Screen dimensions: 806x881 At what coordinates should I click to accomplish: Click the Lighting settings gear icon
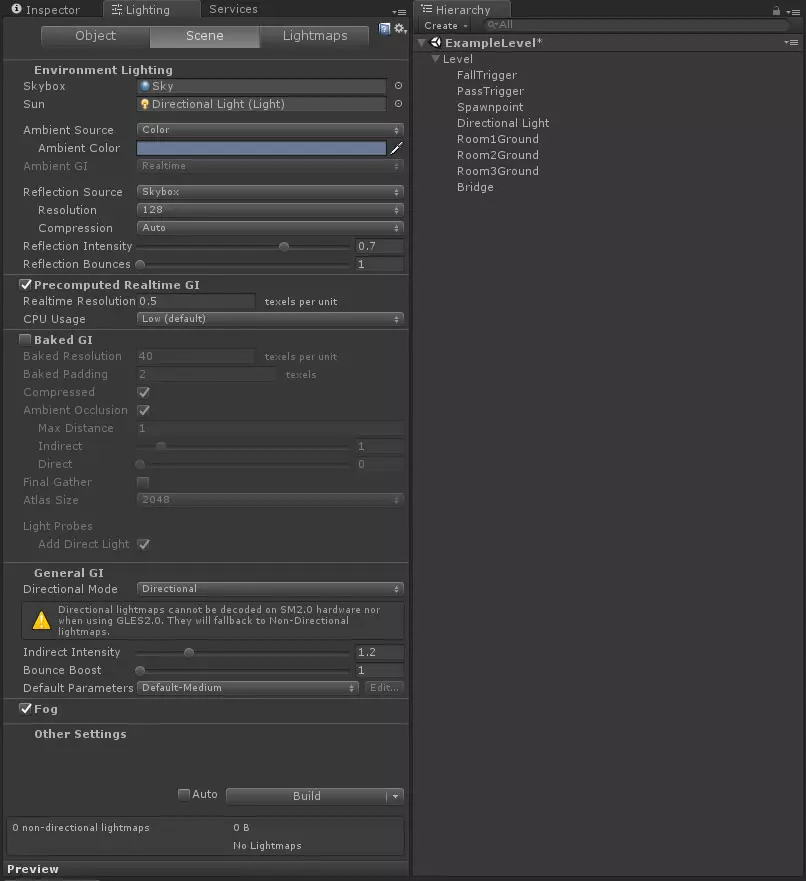point(399,28)
